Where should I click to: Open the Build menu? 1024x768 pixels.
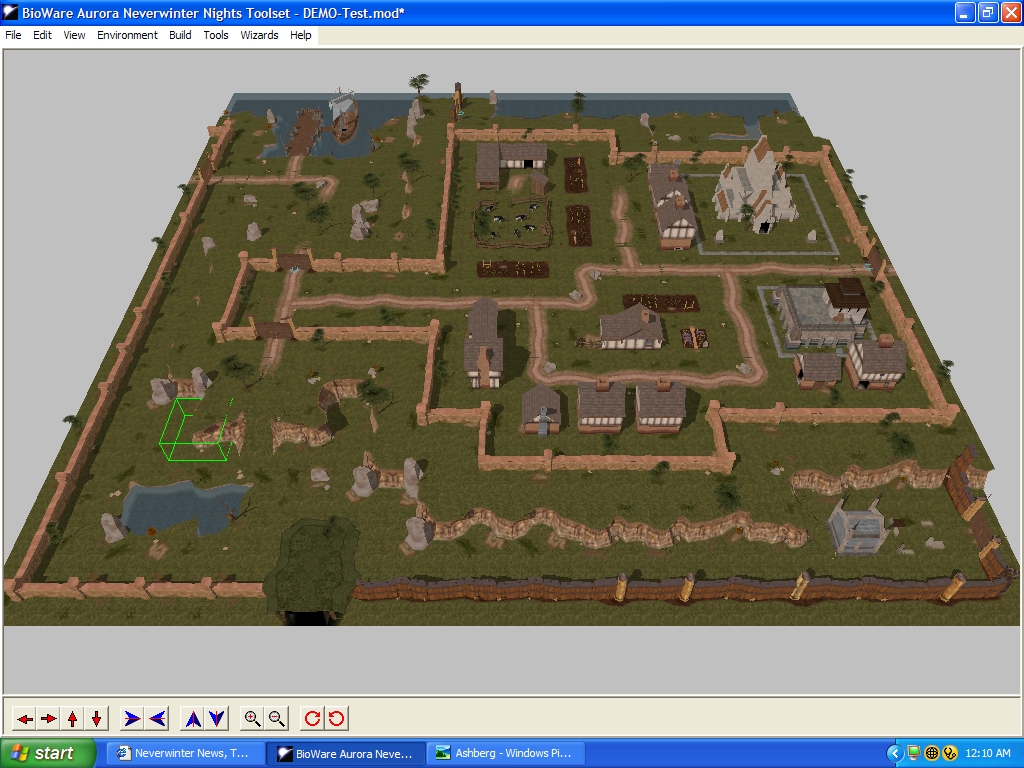pos(180,35)
